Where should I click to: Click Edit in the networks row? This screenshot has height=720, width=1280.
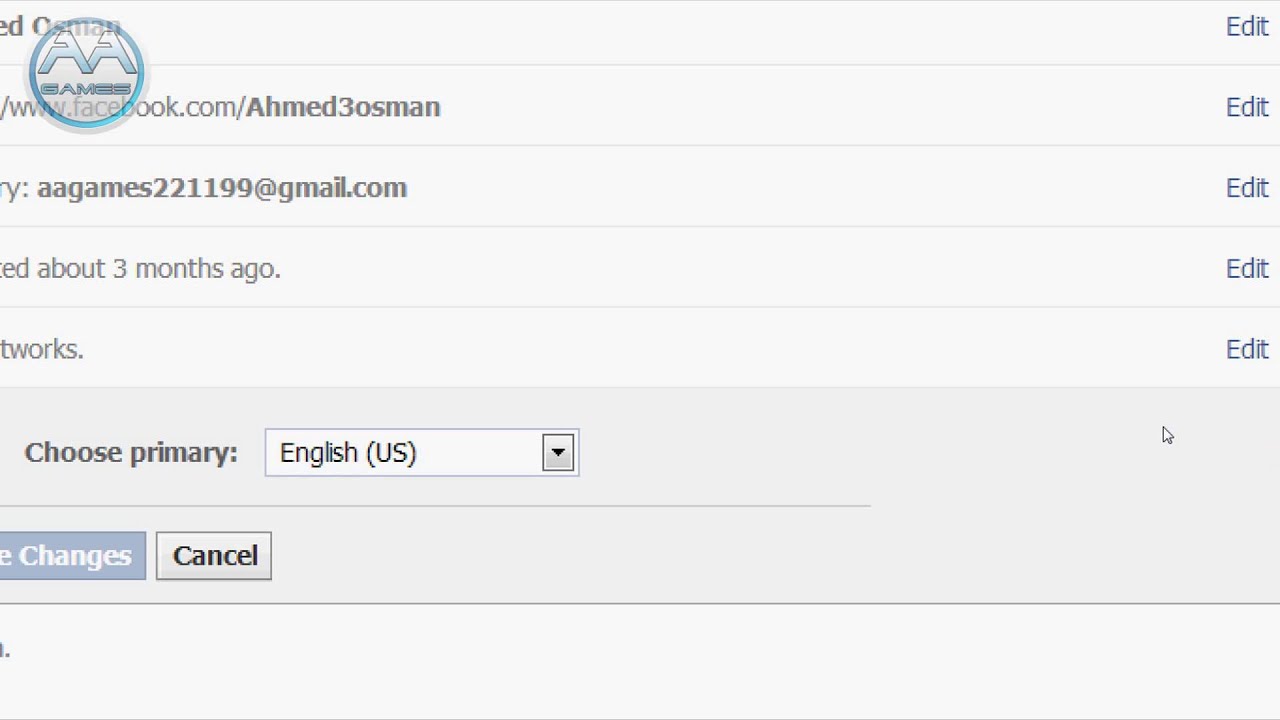click(1246, 349)
